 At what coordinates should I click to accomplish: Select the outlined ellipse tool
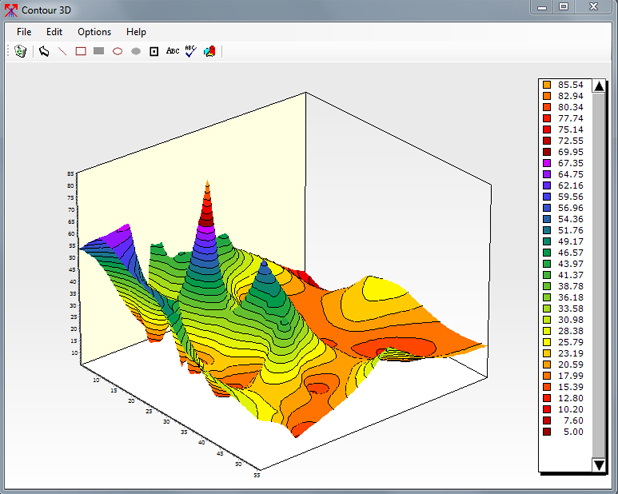(x=117, y=51)
